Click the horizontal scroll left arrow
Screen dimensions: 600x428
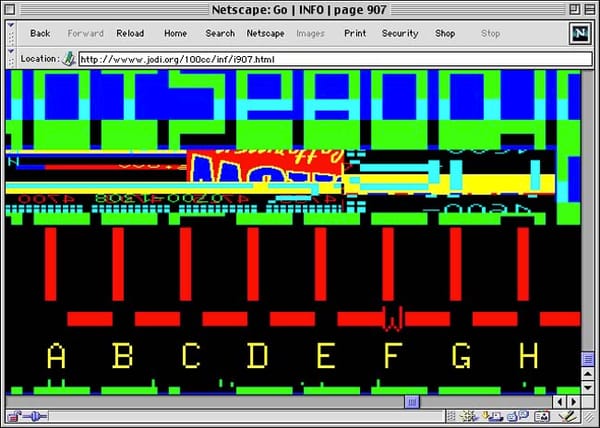tap(560, 402)
